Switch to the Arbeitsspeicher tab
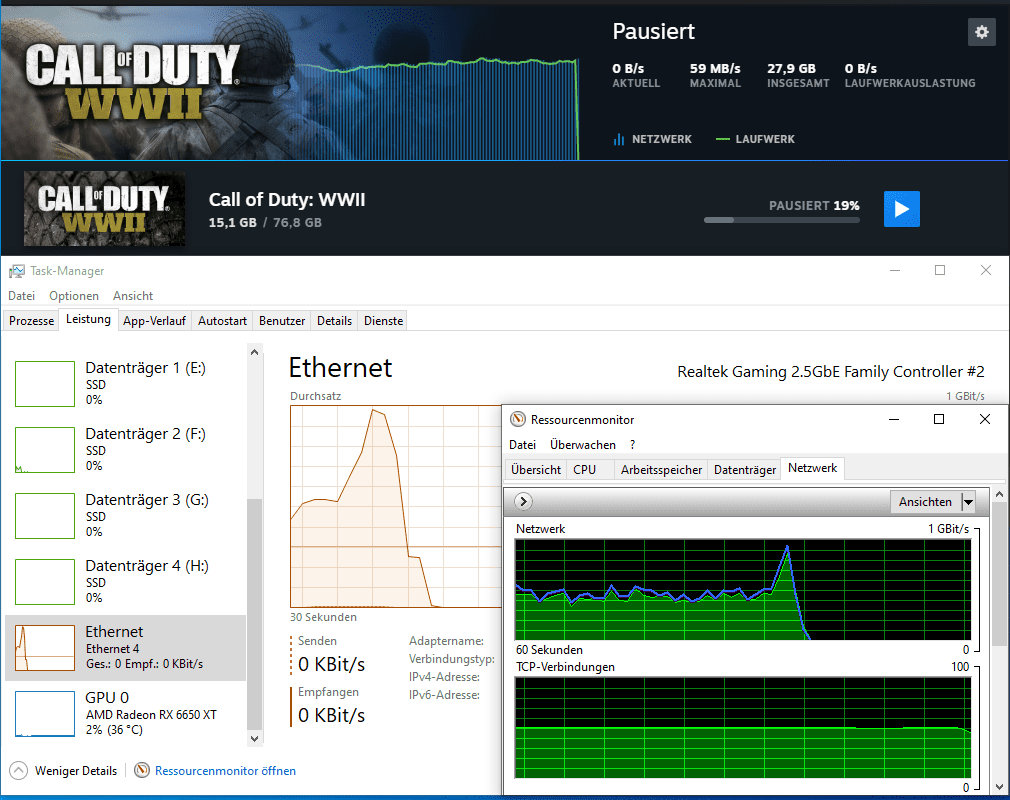 click(x=661, y=470)
